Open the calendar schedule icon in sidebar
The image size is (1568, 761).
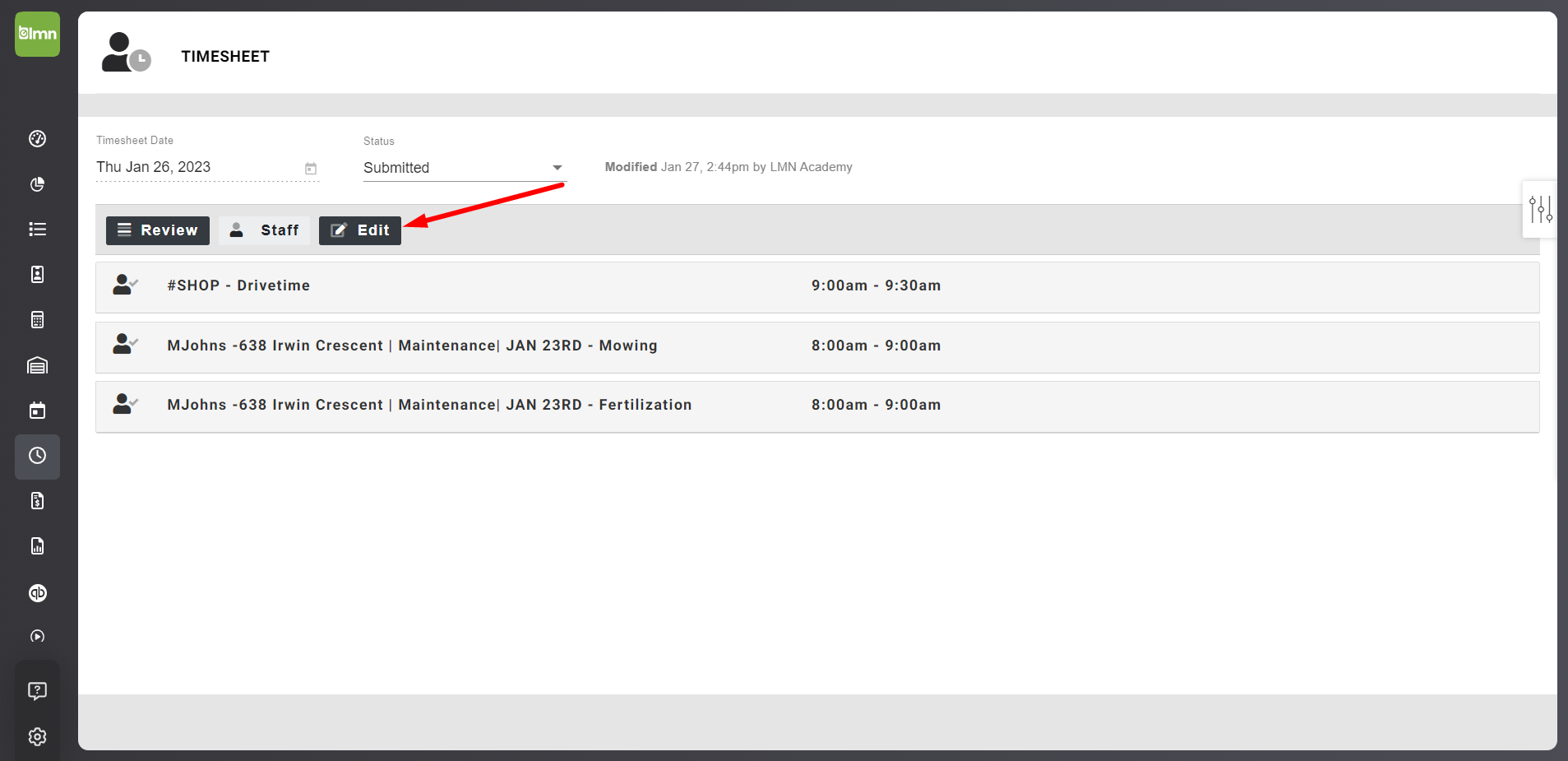pos(37,411)
